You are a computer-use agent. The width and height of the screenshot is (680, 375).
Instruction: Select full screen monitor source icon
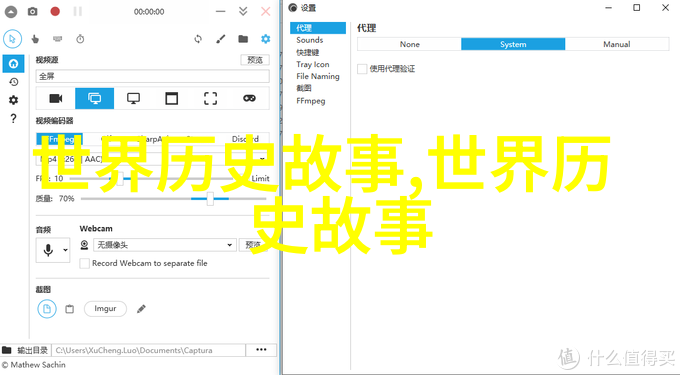[x=95, y=98]
